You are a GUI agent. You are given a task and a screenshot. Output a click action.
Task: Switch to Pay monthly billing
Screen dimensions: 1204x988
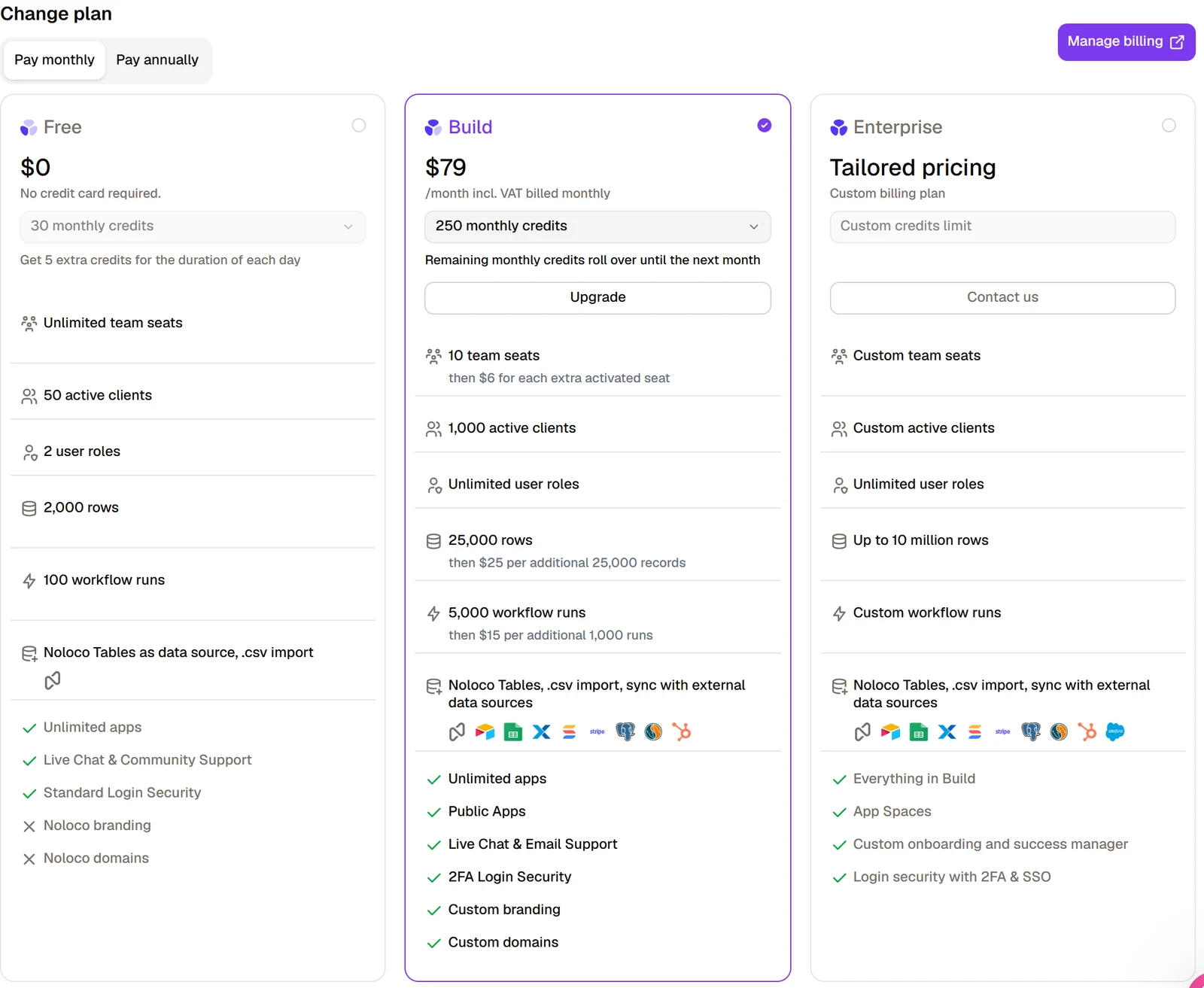54,60
